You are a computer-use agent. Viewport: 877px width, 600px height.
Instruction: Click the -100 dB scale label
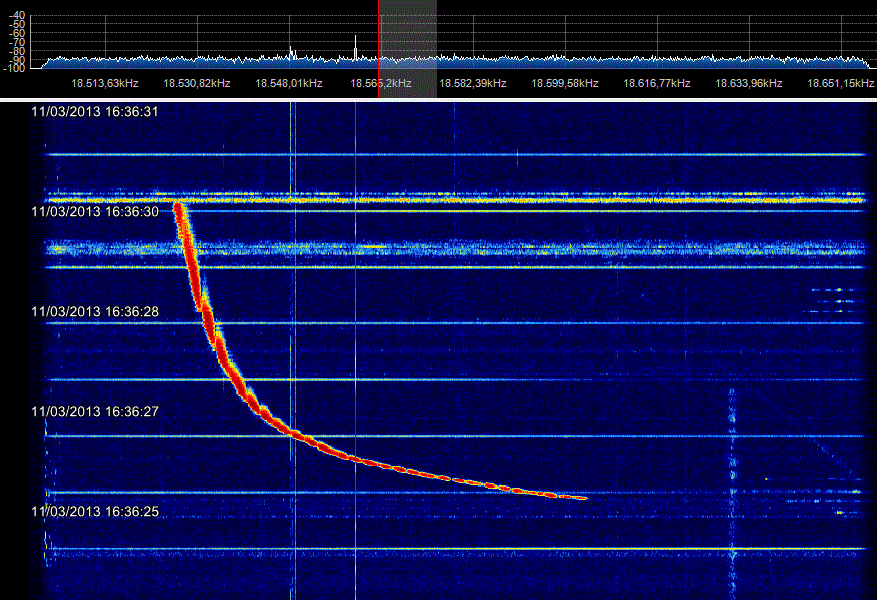coord(14,68)
